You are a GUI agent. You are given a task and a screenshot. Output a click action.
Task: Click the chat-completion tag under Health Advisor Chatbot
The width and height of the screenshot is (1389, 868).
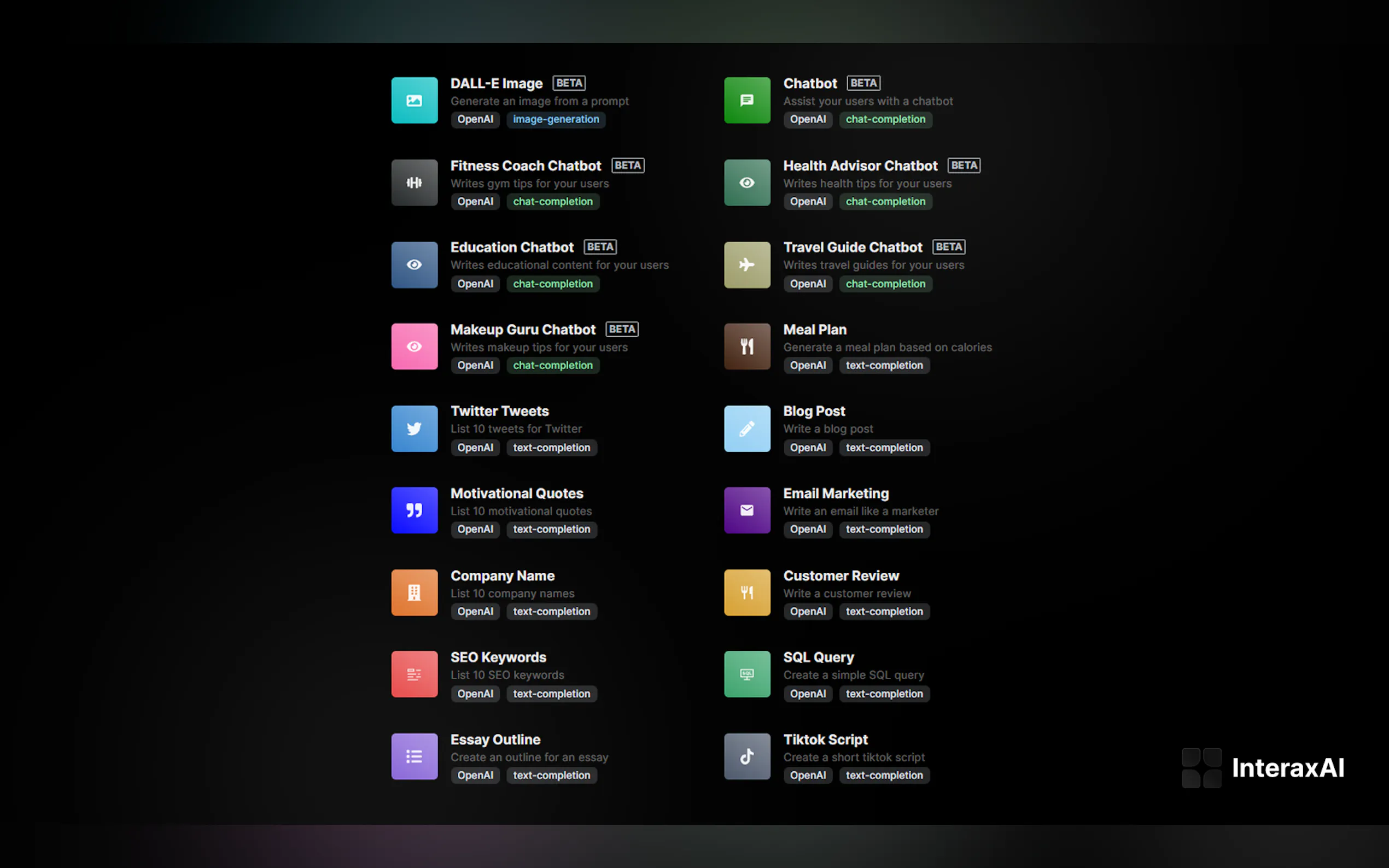pyautogui.click(x=885, y=202)
